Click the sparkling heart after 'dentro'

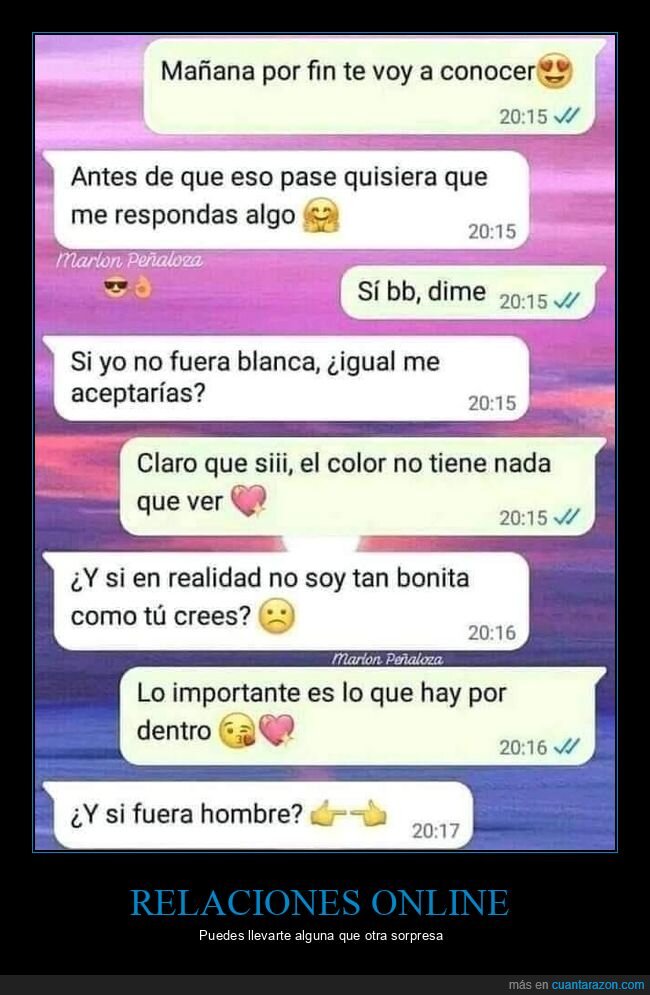[277, 730]
